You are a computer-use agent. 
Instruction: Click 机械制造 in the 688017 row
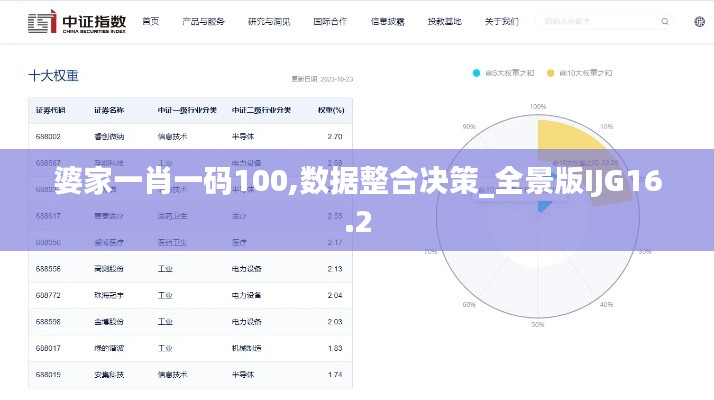tap(246, 348)
